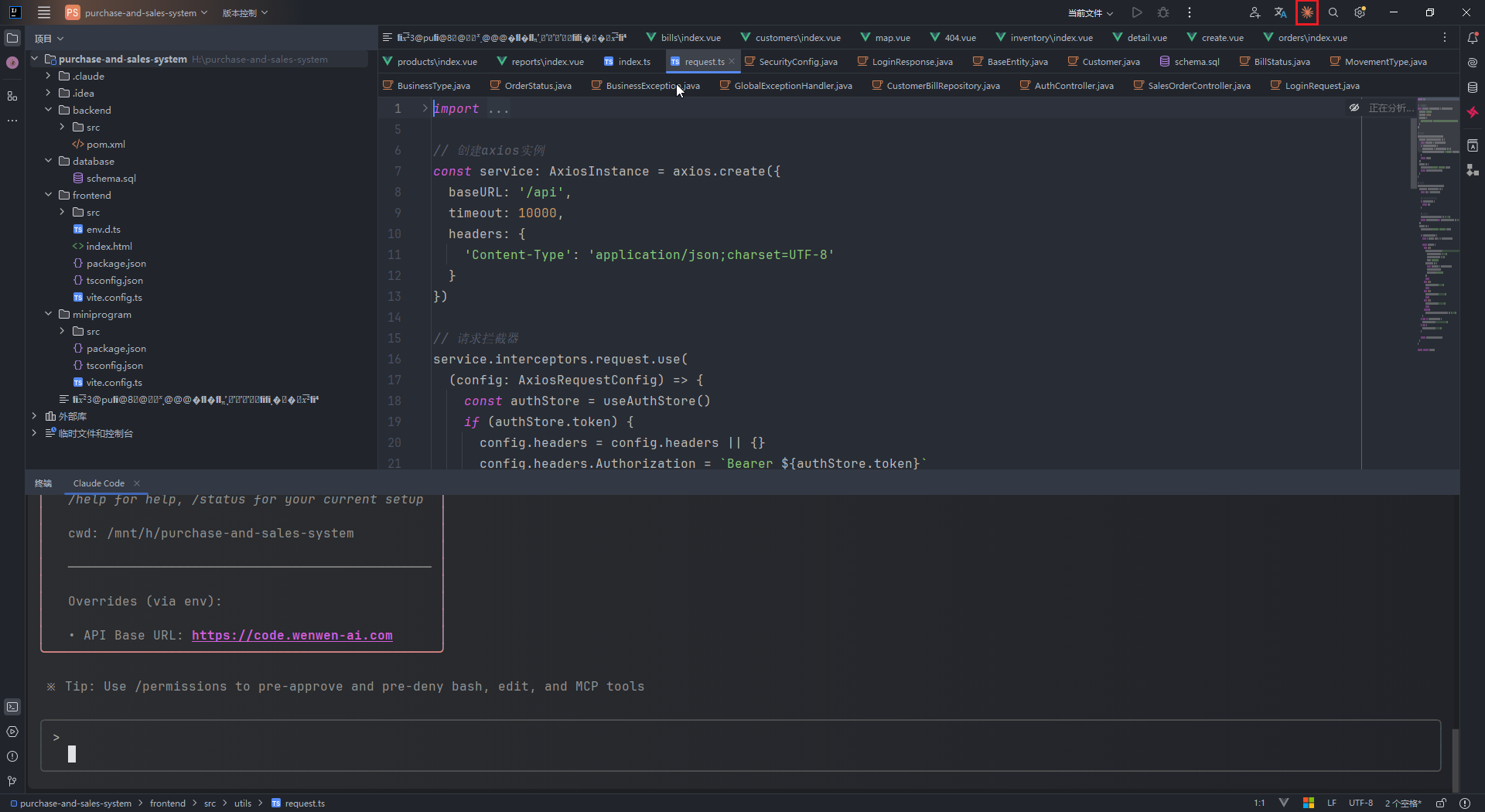Open index.html in project tree
This screenshot has width=1485, height=812.
coord(109,246)
